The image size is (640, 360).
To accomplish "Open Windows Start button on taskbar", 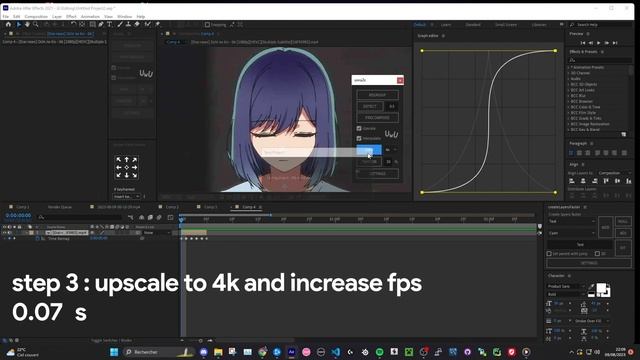I will click(114, 352).
